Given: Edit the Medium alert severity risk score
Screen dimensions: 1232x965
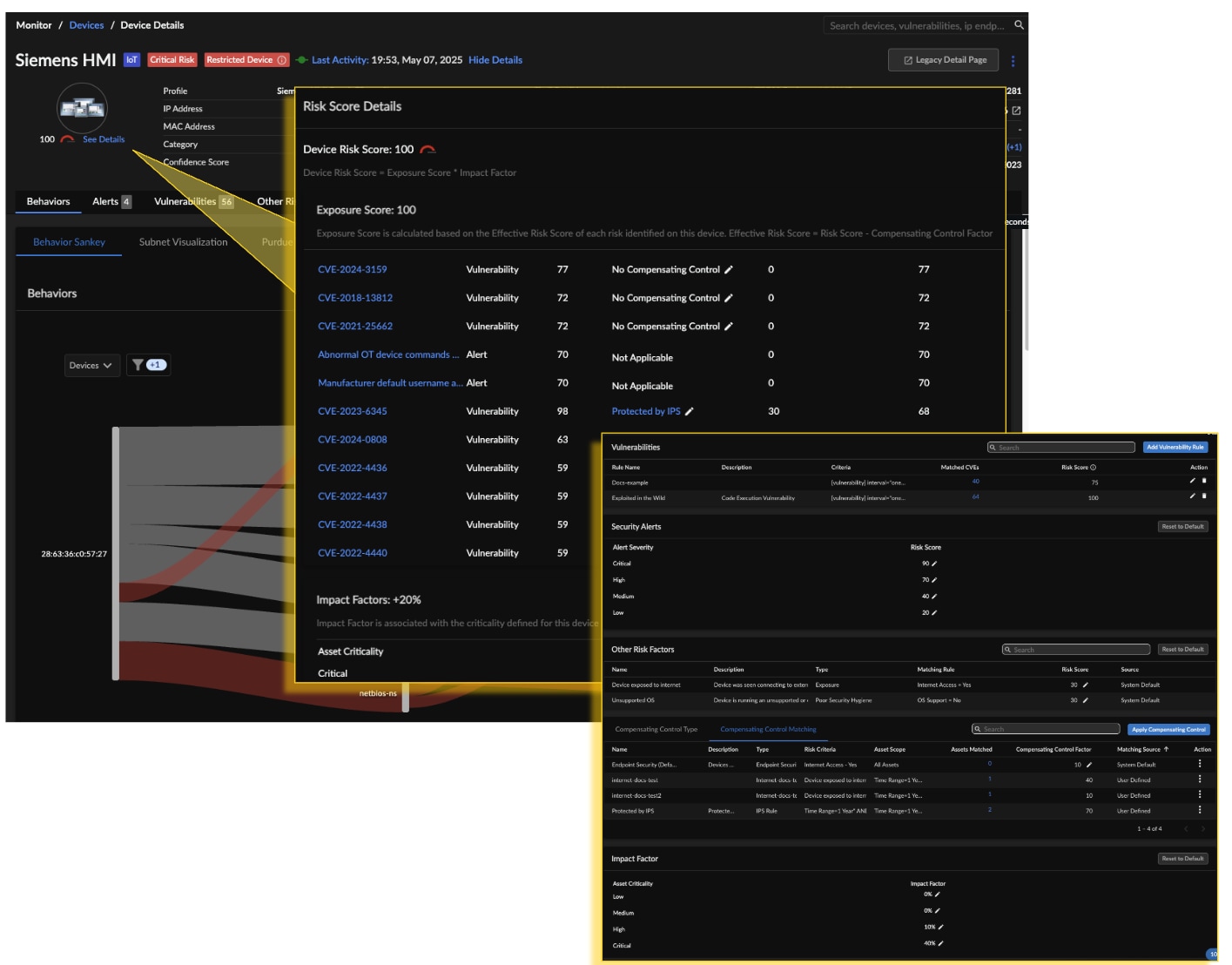Looking at the screenshot, I should click(x=934, y=597).
